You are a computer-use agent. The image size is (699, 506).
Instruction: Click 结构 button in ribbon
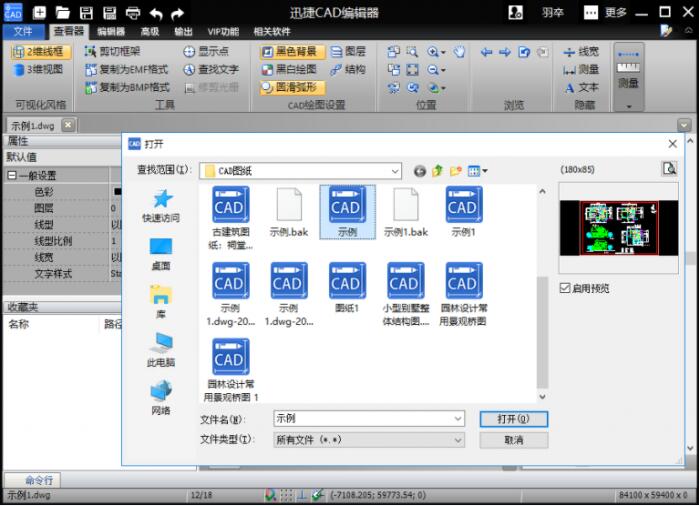point(349,69)
